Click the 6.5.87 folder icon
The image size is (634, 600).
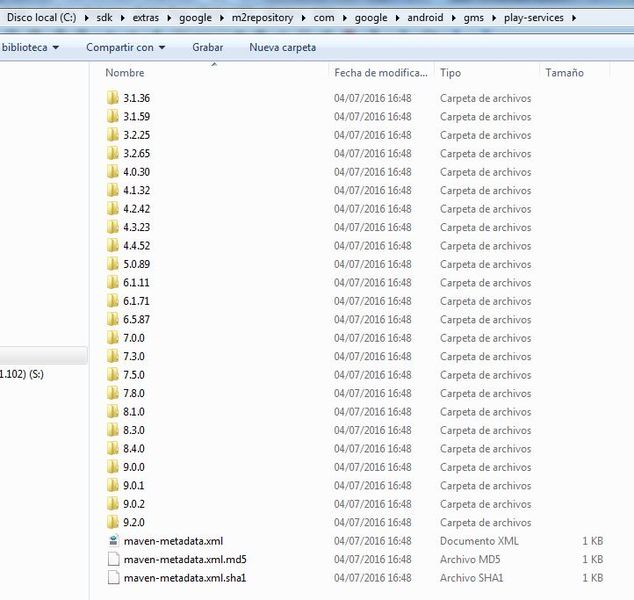point(113,319)
